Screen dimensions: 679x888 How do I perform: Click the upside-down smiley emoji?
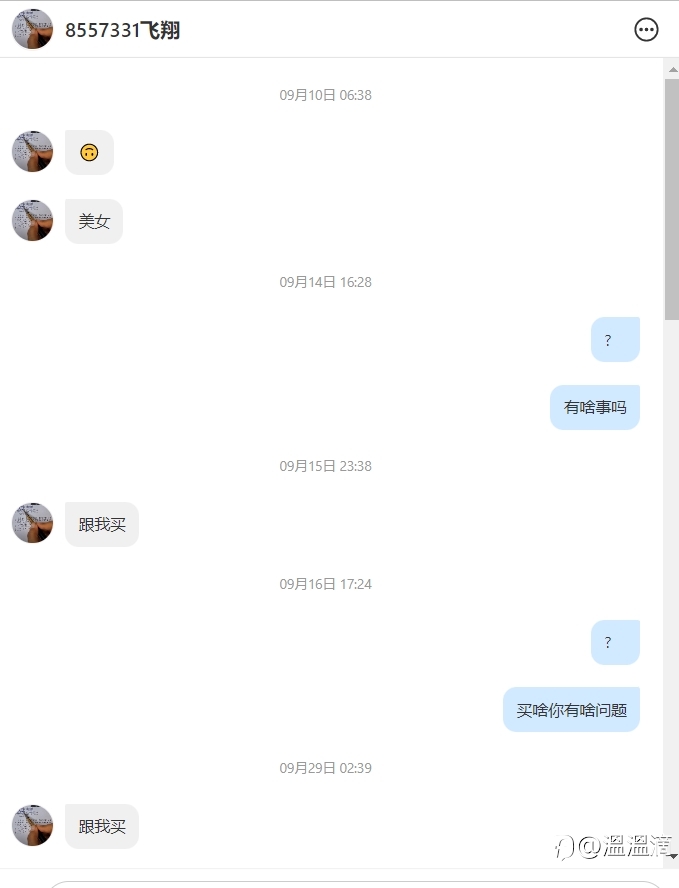click(x=89, y=152)
